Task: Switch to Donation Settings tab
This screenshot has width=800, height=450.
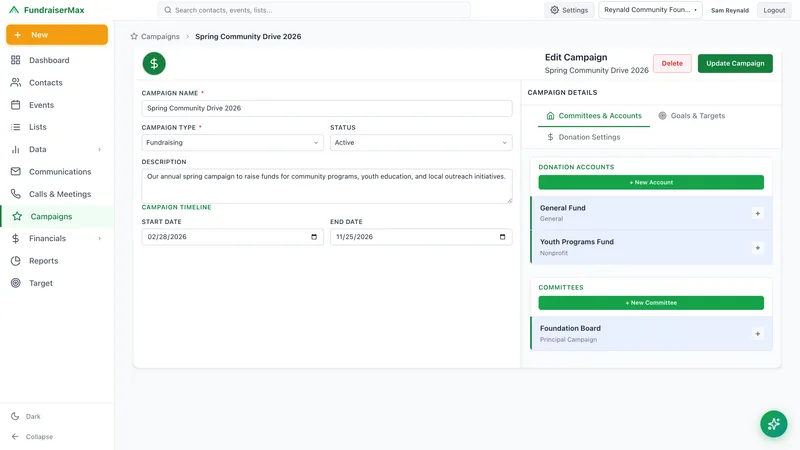Action: 584,137
